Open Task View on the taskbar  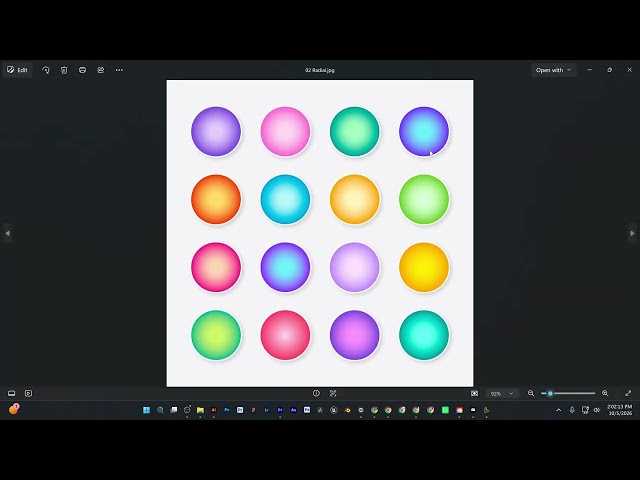pyautogui.click(x=174, y=410)
